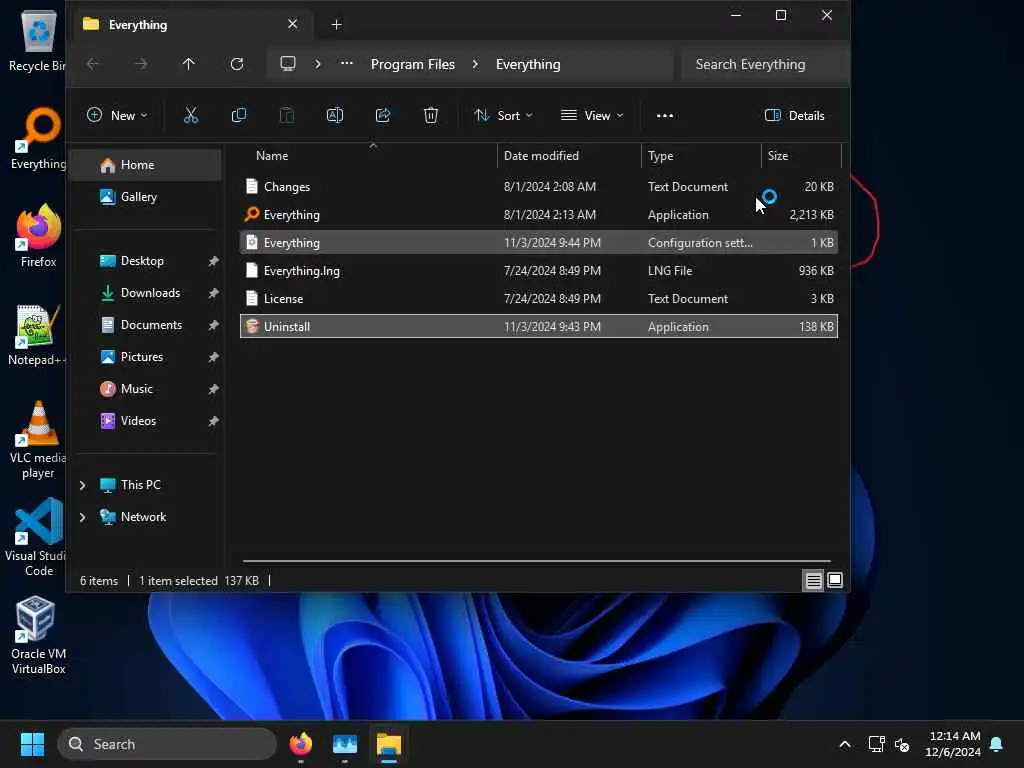Viewport: 1024px width, 768px height.
Task: Unpin the Desktop quick access pin
Action: [x=213, y=261]
